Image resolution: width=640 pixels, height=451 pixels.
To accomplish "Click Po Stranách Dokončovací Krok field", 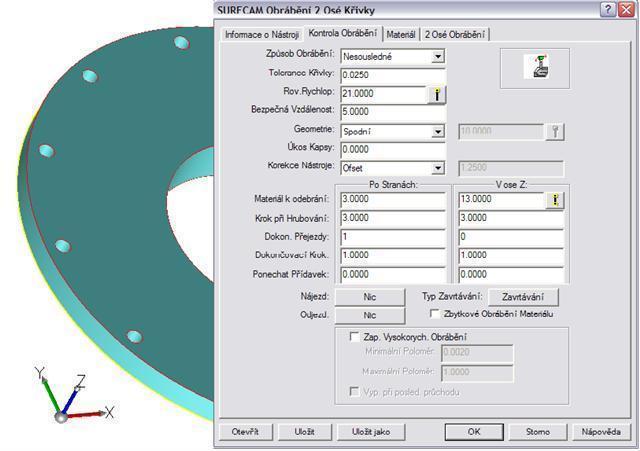I will point(393,255).
